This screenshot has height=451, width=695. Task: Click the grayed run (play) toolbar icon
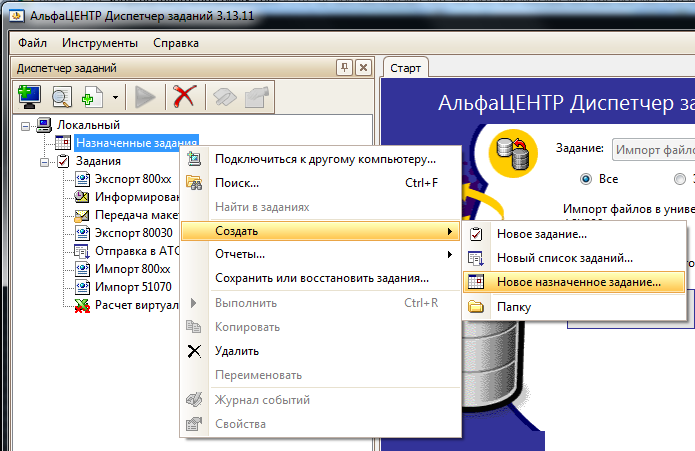tap(144, 97)
